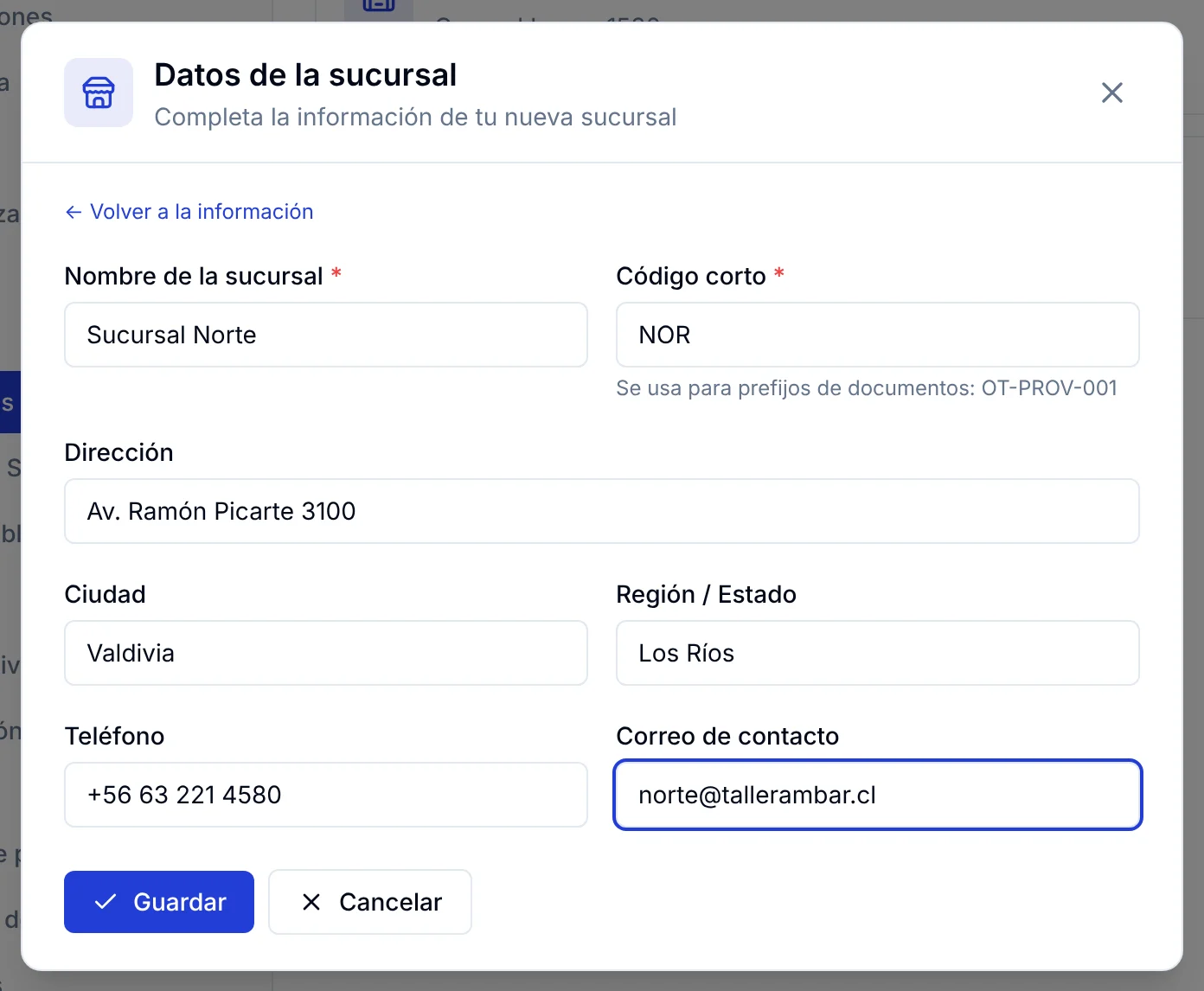Click the 'Dirección' label
This screenshot has height=991, width=1204.
point(119,452)
